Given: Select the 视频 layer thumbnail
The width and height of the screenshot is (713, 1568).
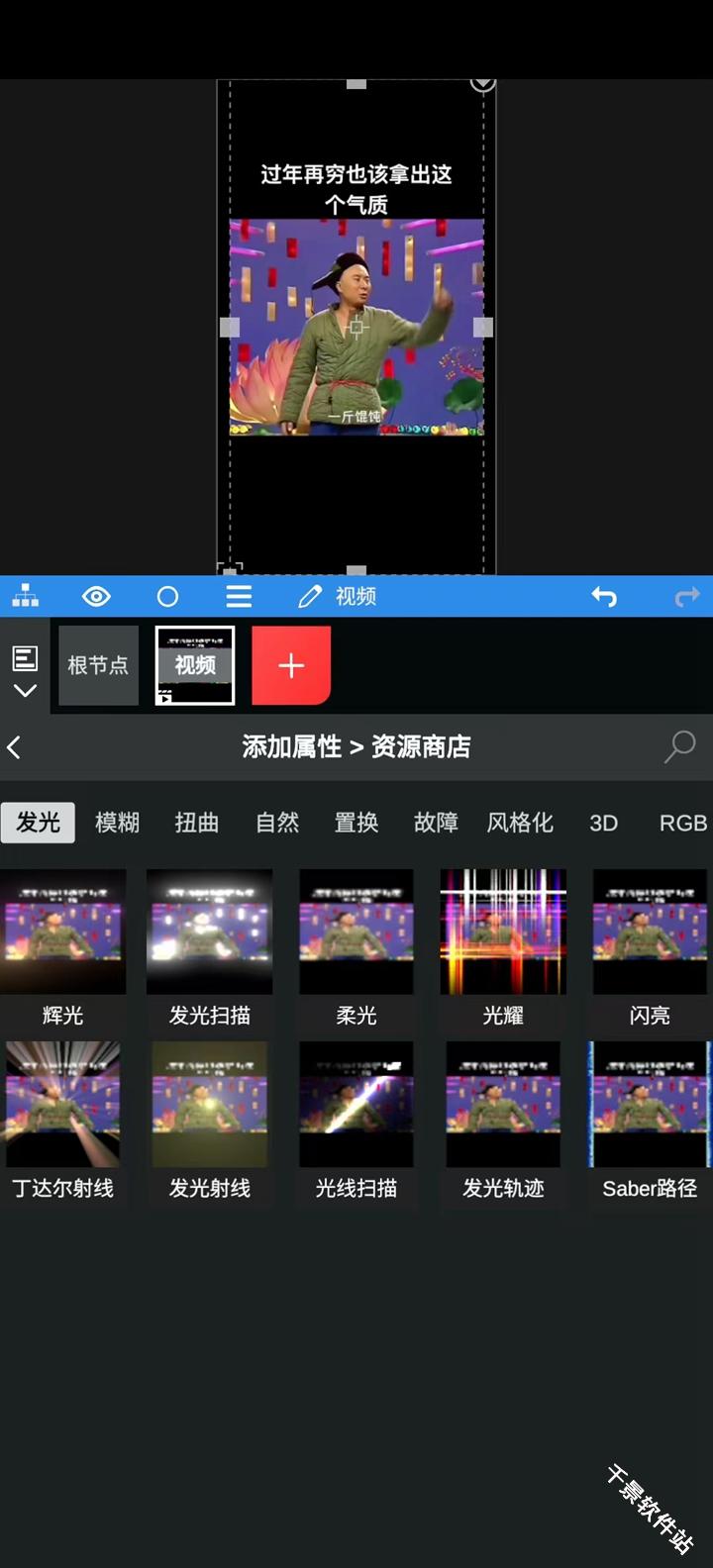Looking at the screenshot, I should click(x=195, y=665).
